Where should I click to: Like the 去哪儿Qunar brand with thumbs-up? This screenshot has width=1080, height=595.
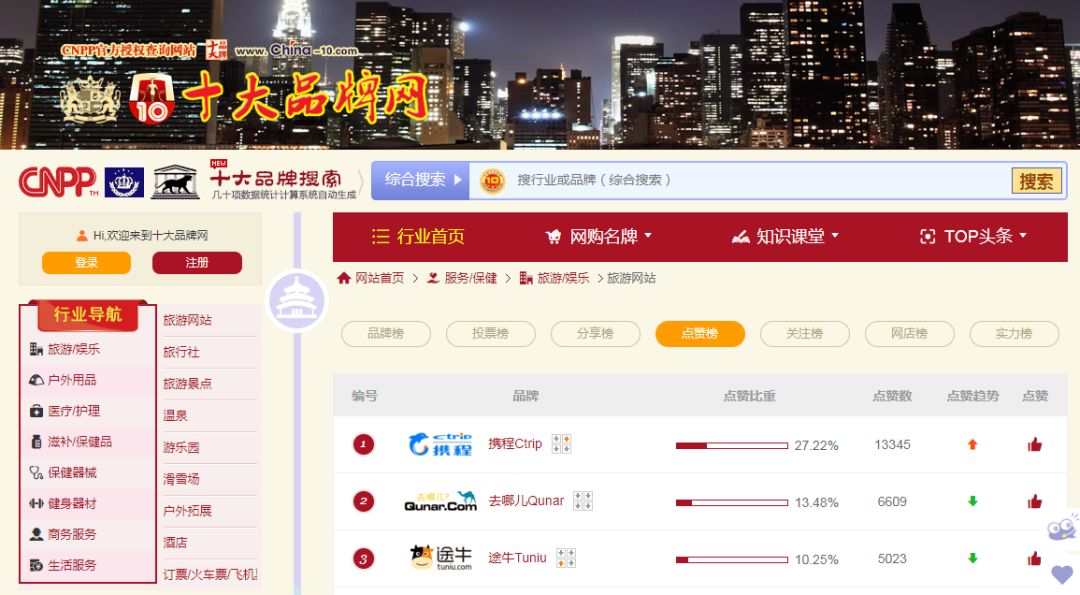point(1035,502)
